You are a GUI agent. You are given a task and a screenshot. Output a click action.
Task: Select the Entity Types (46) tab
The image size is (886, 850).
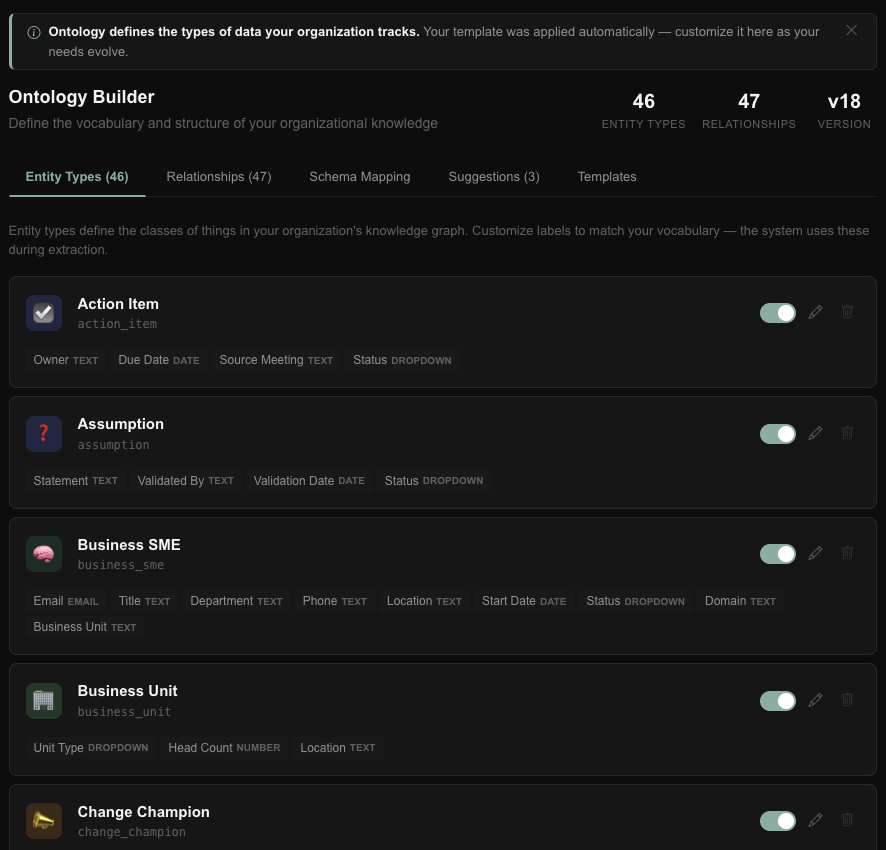77,177
